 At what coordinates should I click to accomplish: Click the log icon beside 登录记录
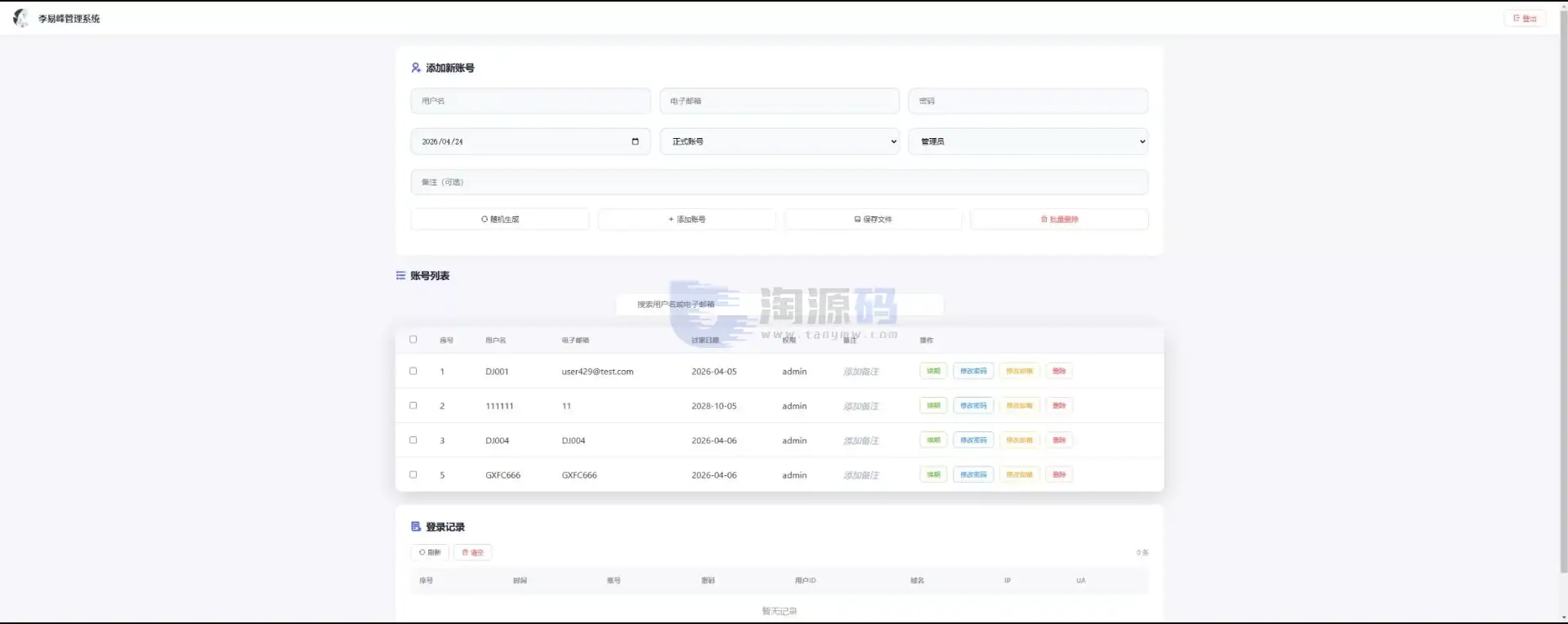(416, 527)
